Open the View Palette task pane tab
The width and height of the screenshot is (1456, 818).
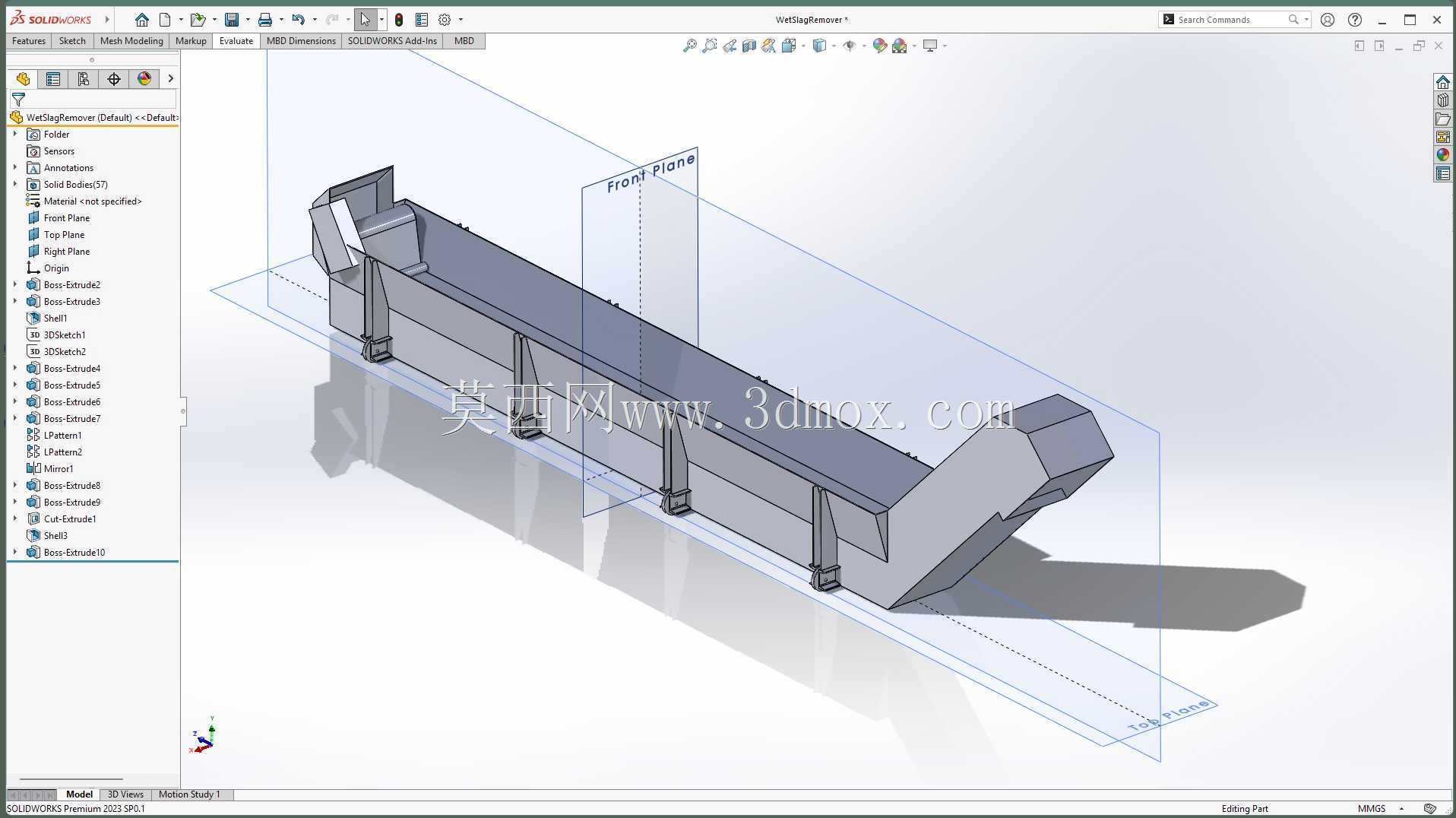(x=1442, y=137)
